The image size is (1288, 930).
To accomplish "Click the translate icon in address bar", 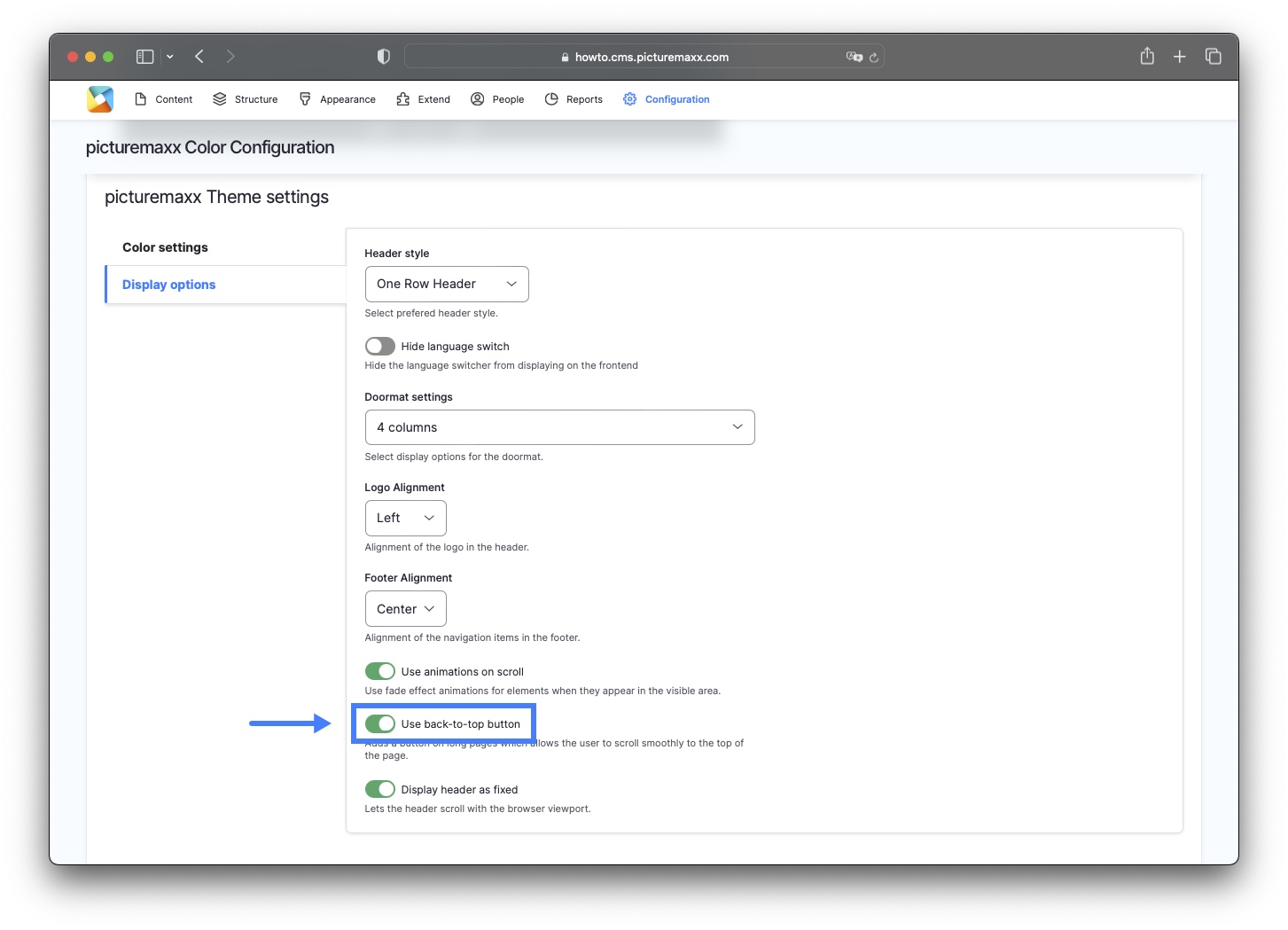I will pos(854,57).
